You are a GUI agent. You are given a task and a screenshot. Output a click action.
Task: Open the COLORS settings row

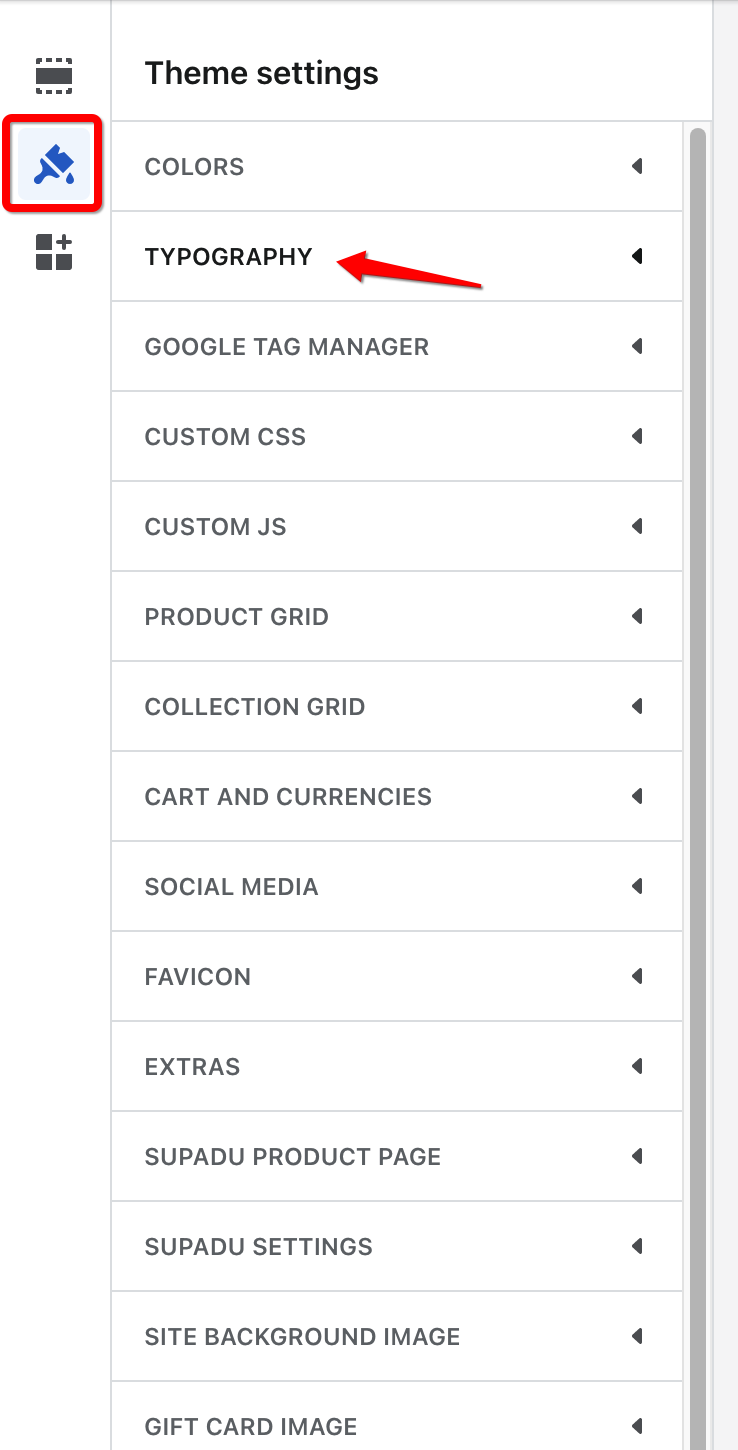[397, 166]
